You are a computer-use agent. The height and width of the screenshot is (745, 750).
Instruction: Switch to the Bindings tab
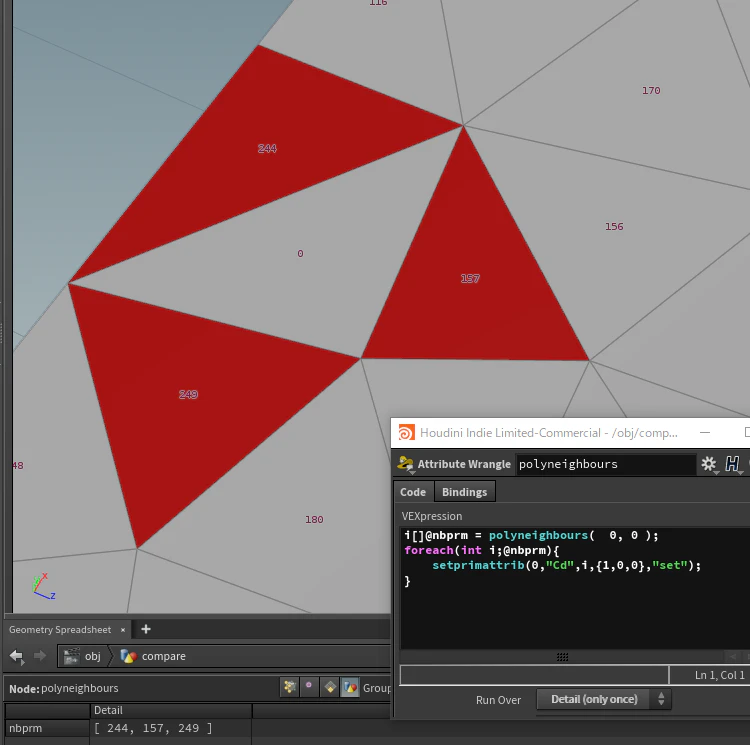[x=464, y=492]
